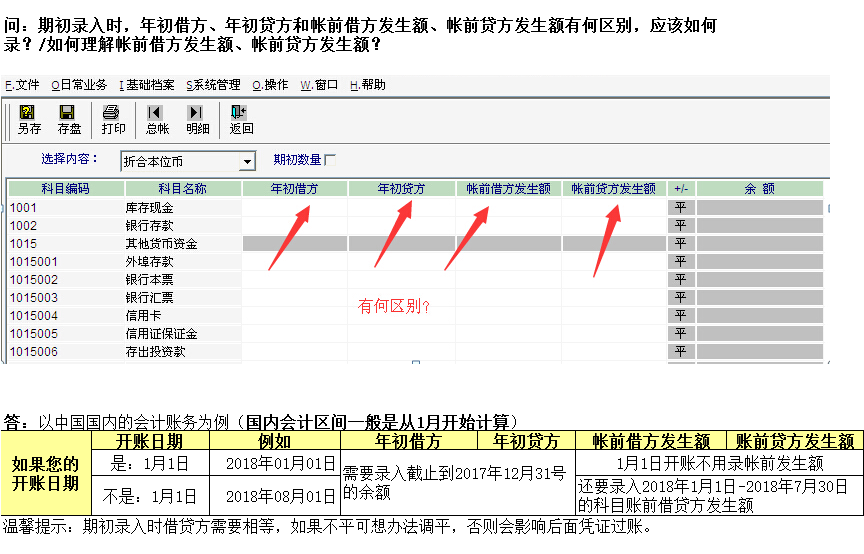Select account code 1015
Screen dimensions: 864x554
tap(23, 244)
